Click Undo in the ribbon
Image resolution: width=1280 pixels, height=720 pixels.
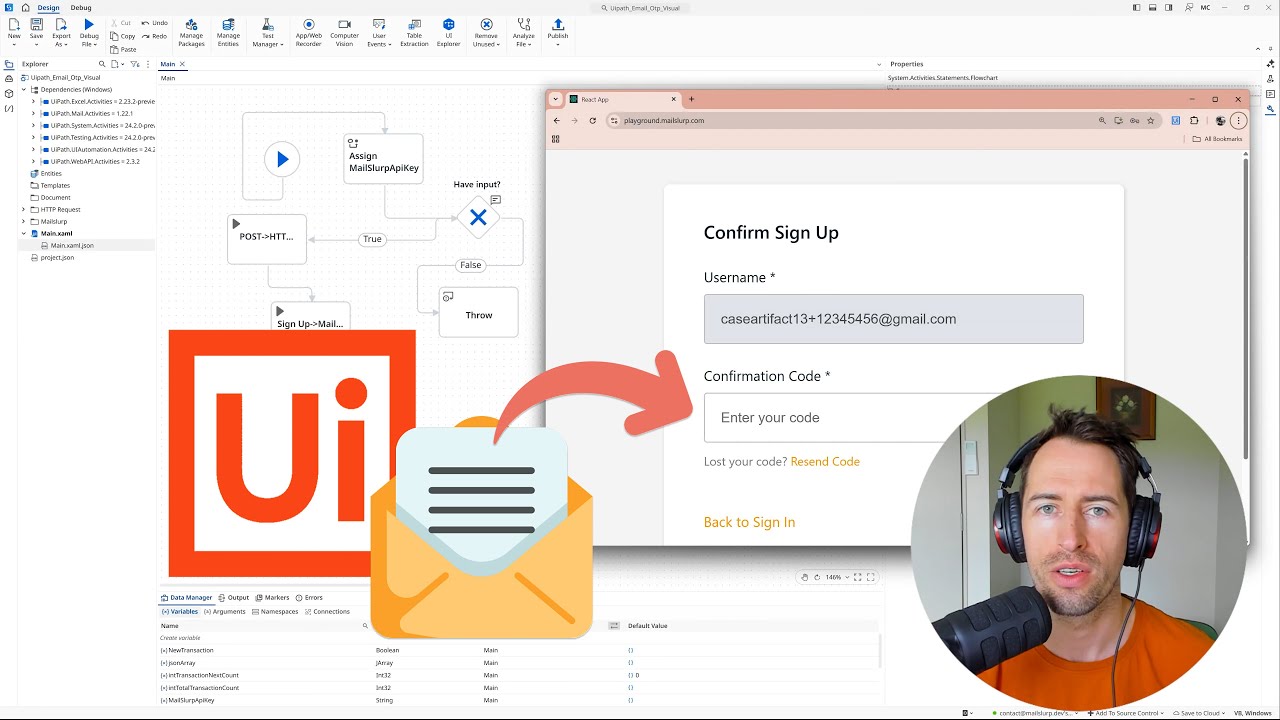(155, 22)
